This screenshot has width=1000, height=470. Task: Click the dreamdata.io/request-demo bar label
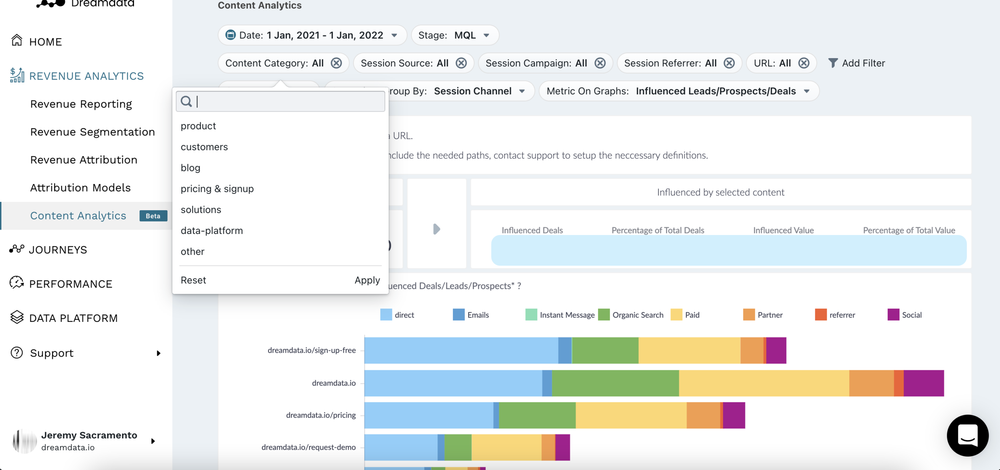309,447
